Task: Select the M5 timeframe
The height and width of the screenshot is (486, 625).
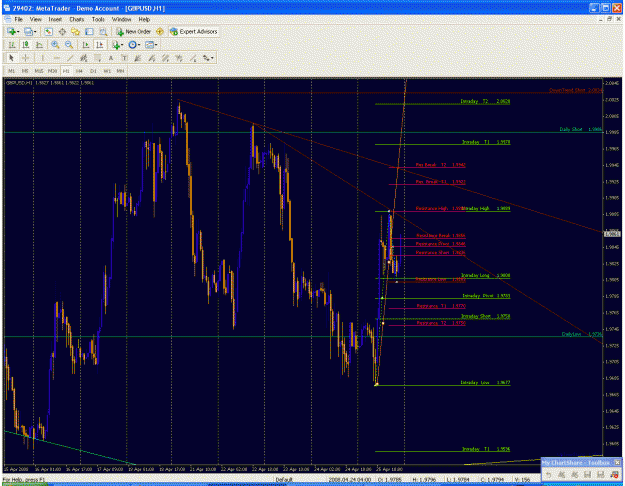Action: point(25,71)
